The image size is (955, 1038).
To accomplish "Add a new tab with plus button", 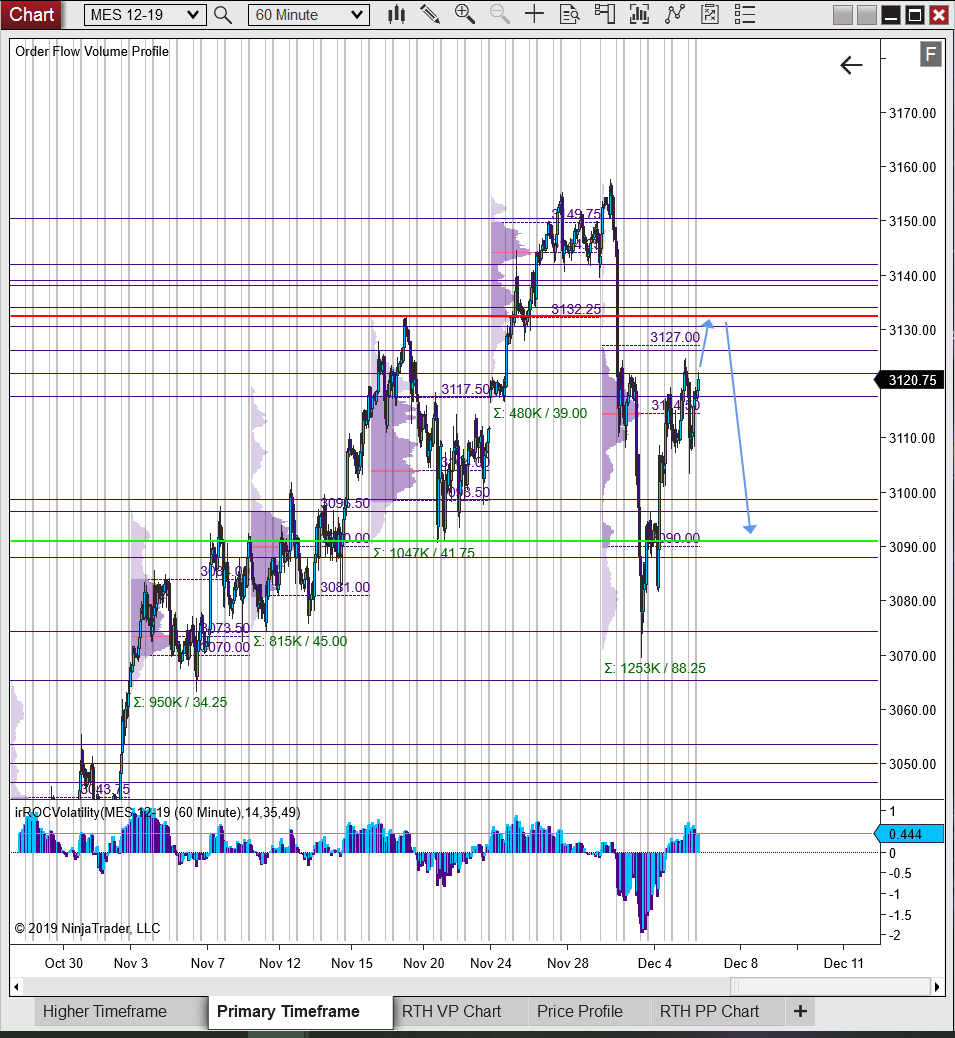I will click(799, 1012).
